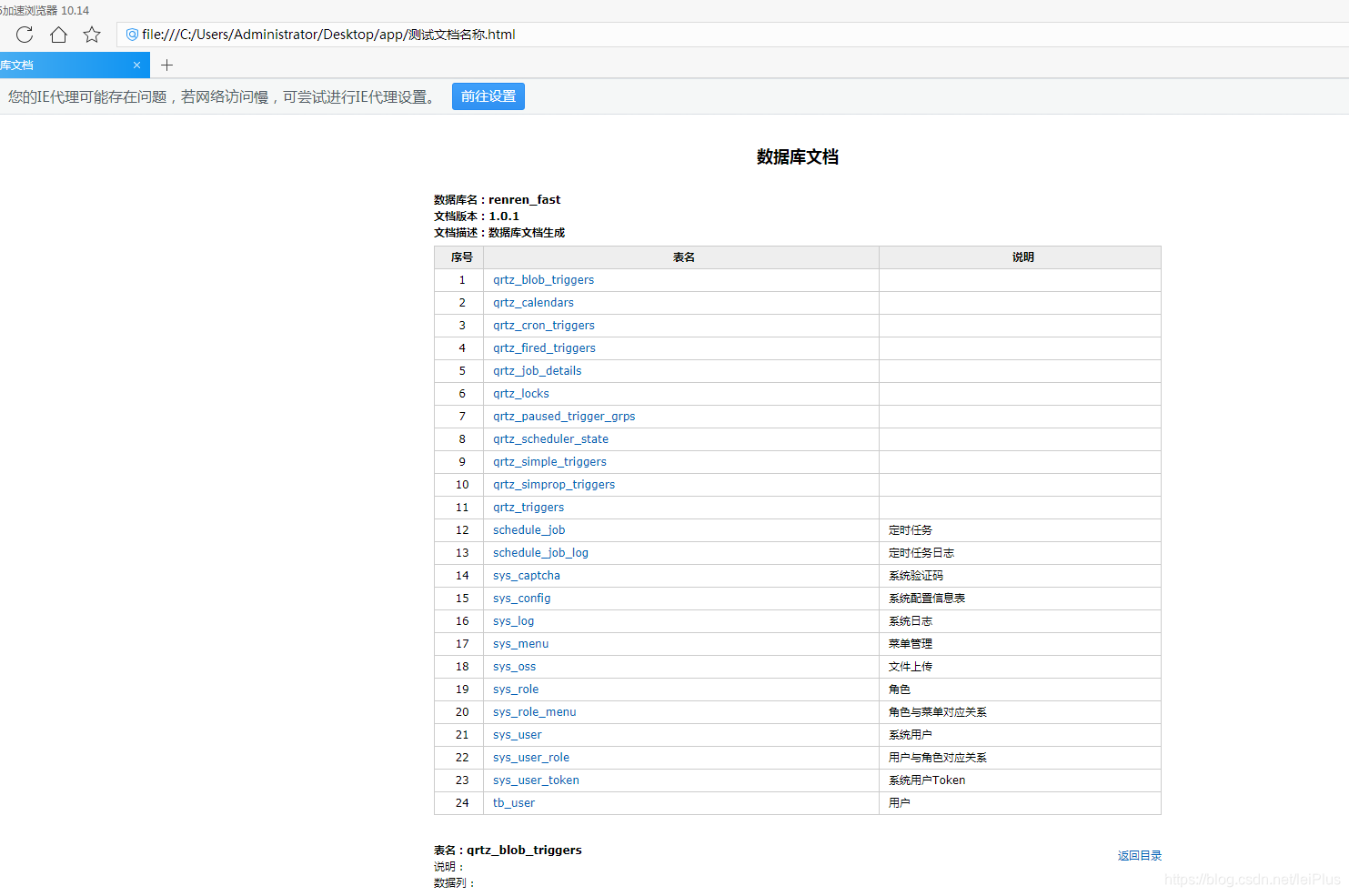Viewport: 1349px width, 896px height.
Task: Open the qrtz_blob_triggers table link
Action: (x=543, y=280)
